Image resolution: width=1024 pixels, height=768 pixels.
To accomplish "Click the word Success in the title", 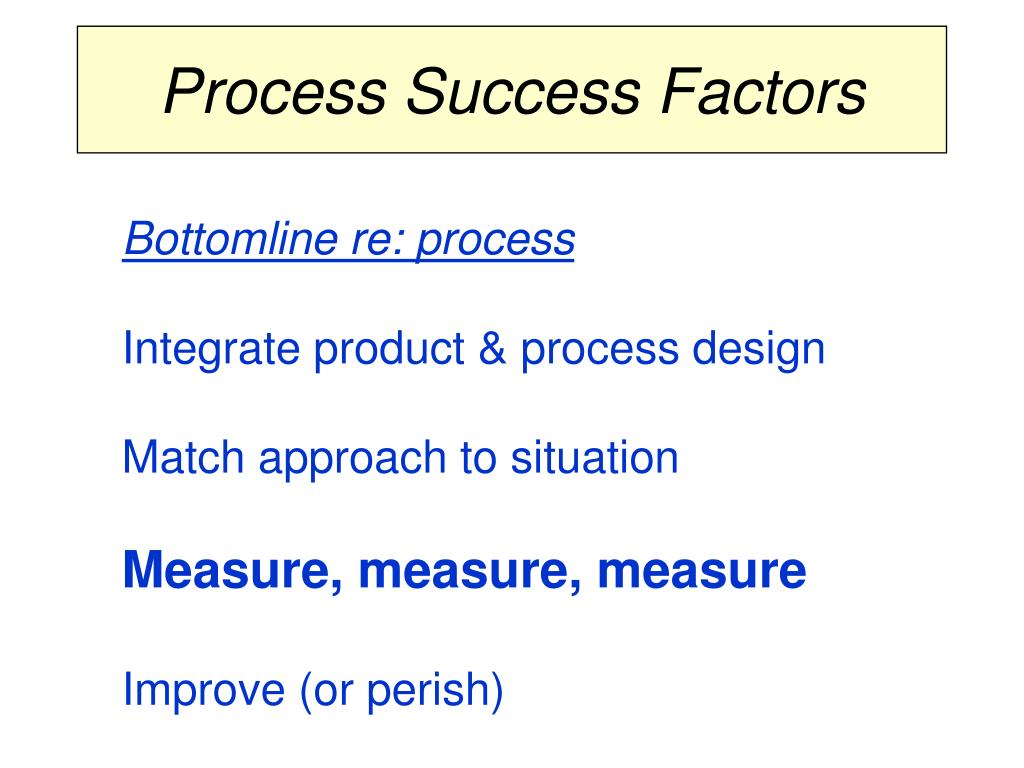I will [x=523, y=91].
